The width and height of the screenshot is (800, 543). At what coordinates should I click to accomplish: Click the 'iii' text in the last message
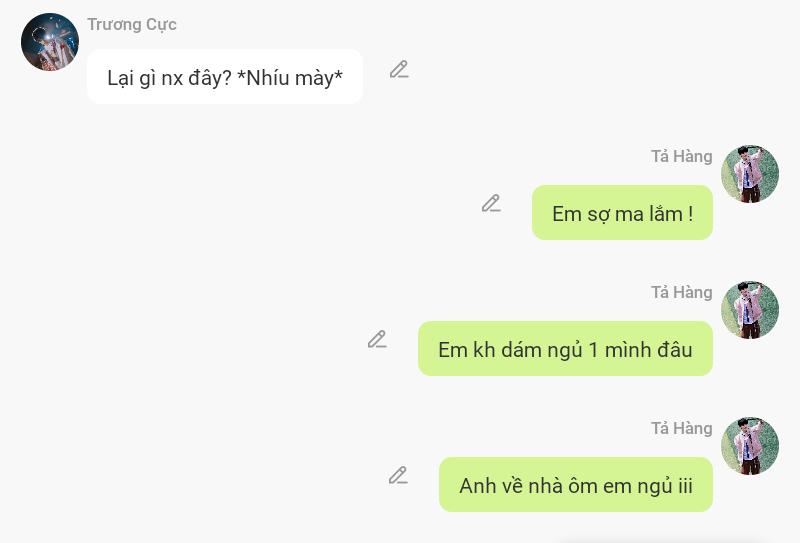point(685,485)
